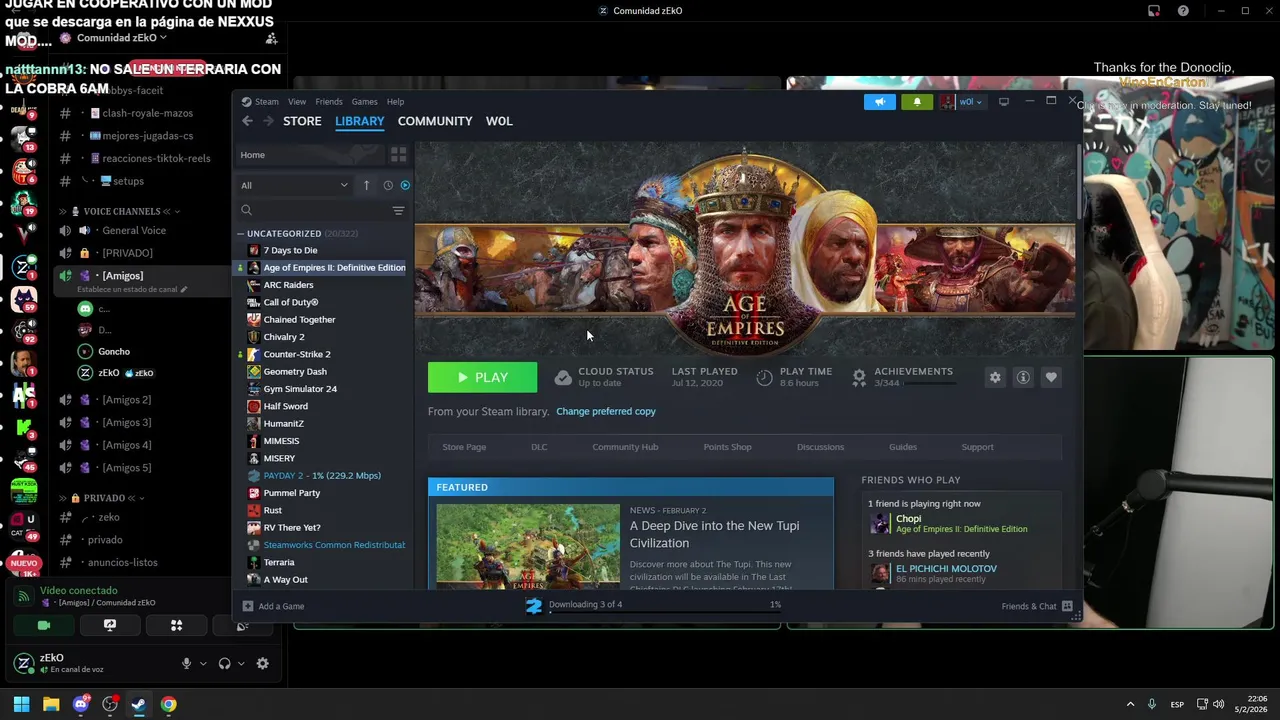
Task: Open Discord activities button
Action: click(x=176, y=625)
